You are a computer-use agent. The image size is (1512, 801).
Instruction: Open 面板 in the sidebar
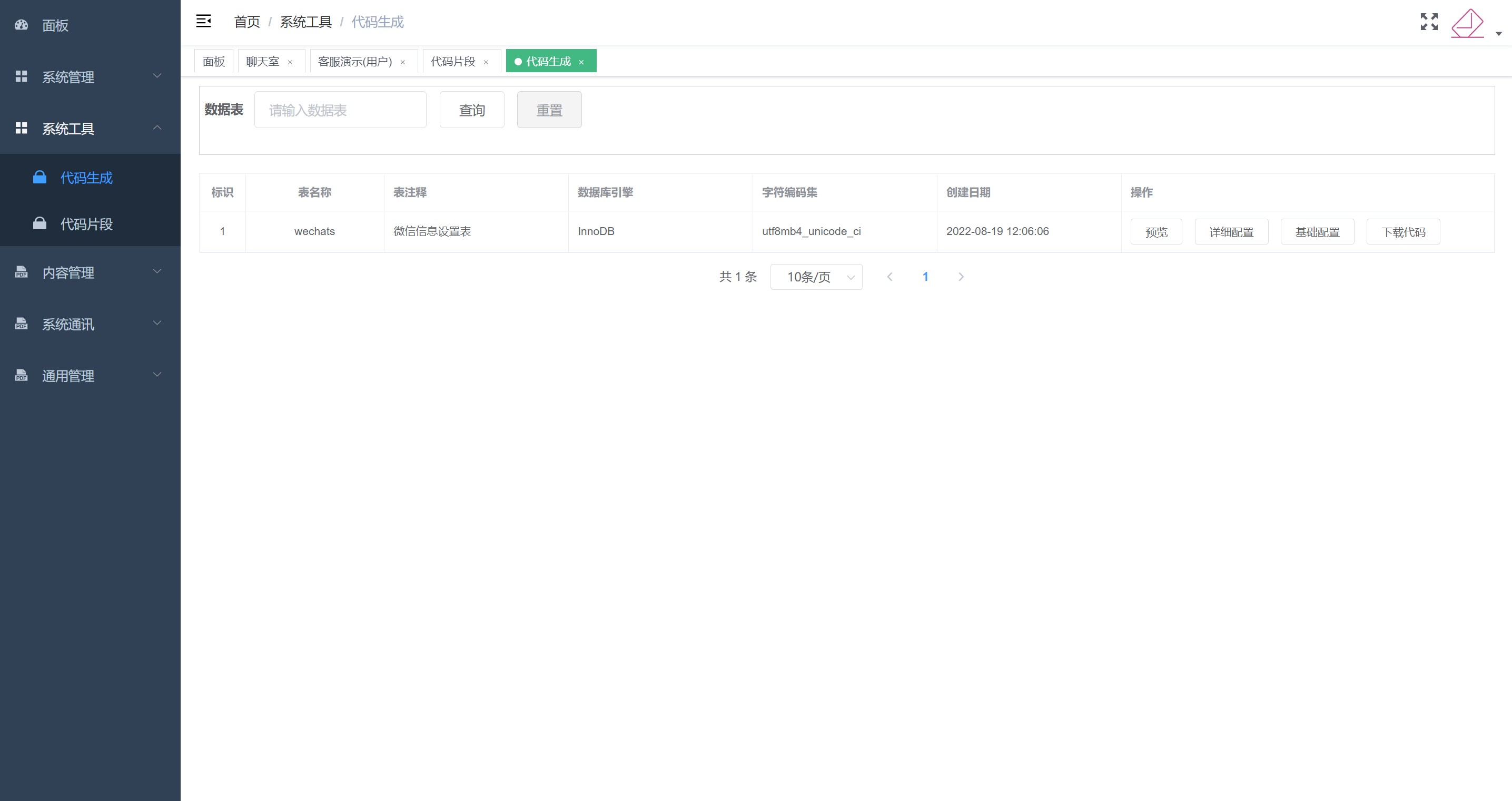(91, 25)
